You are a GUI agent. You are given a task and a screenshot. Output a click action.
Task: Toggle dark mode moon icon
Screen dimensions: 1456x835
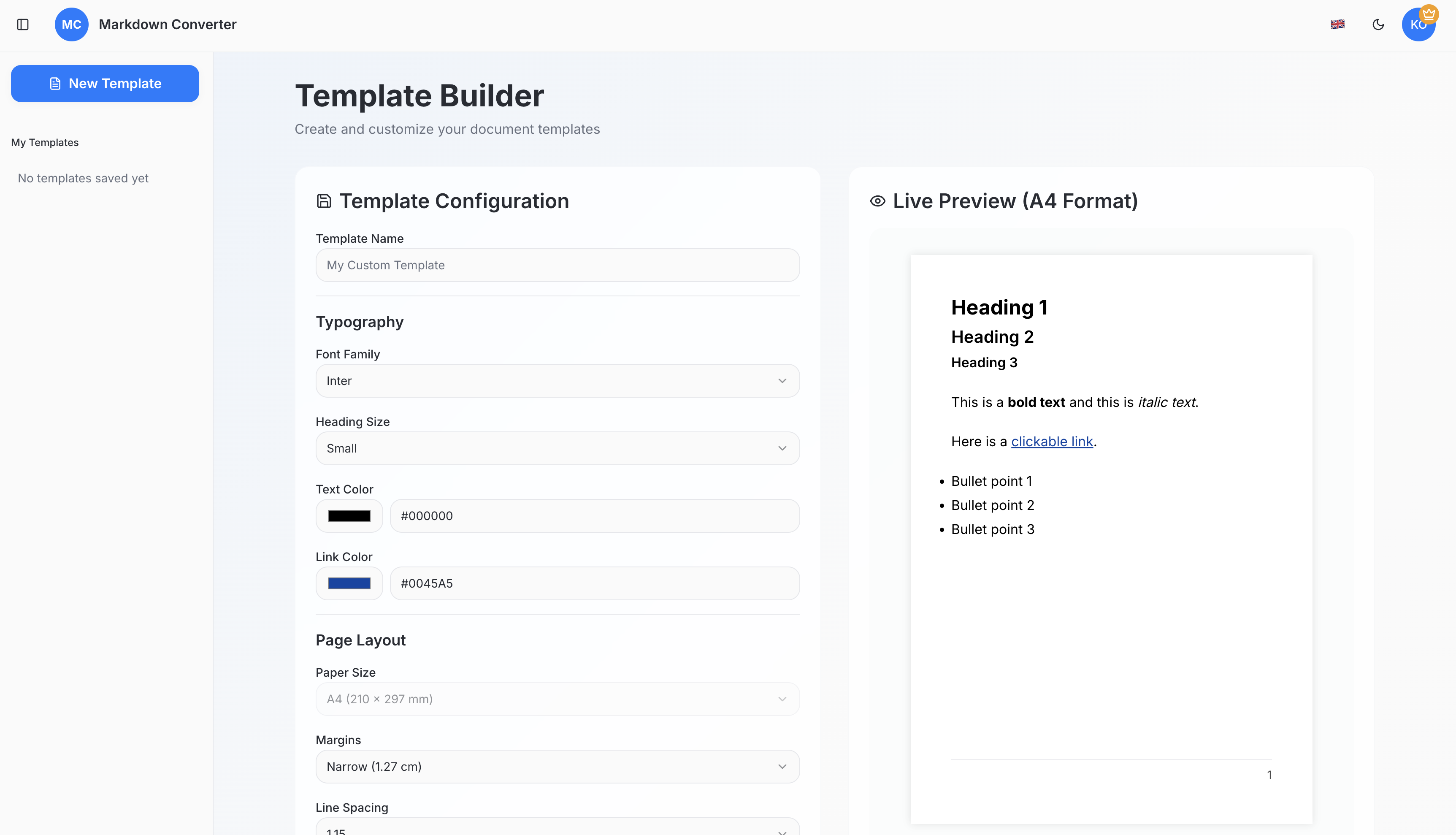[x=1378, y=24]
